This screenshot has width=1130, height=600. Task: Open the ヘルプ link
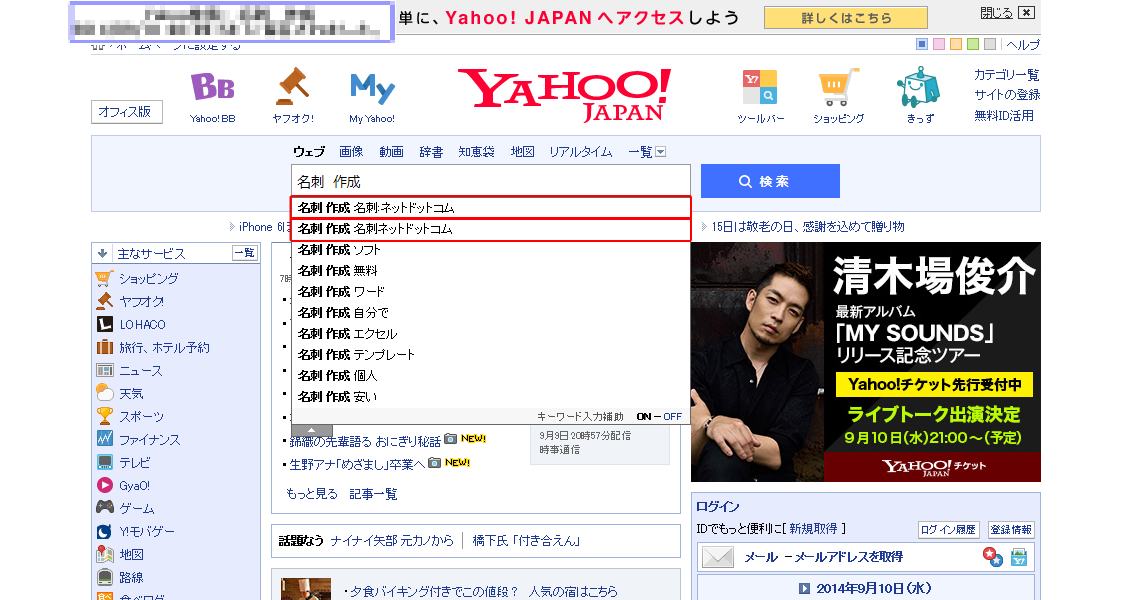pyautogui.click(x=1023, y=45)
